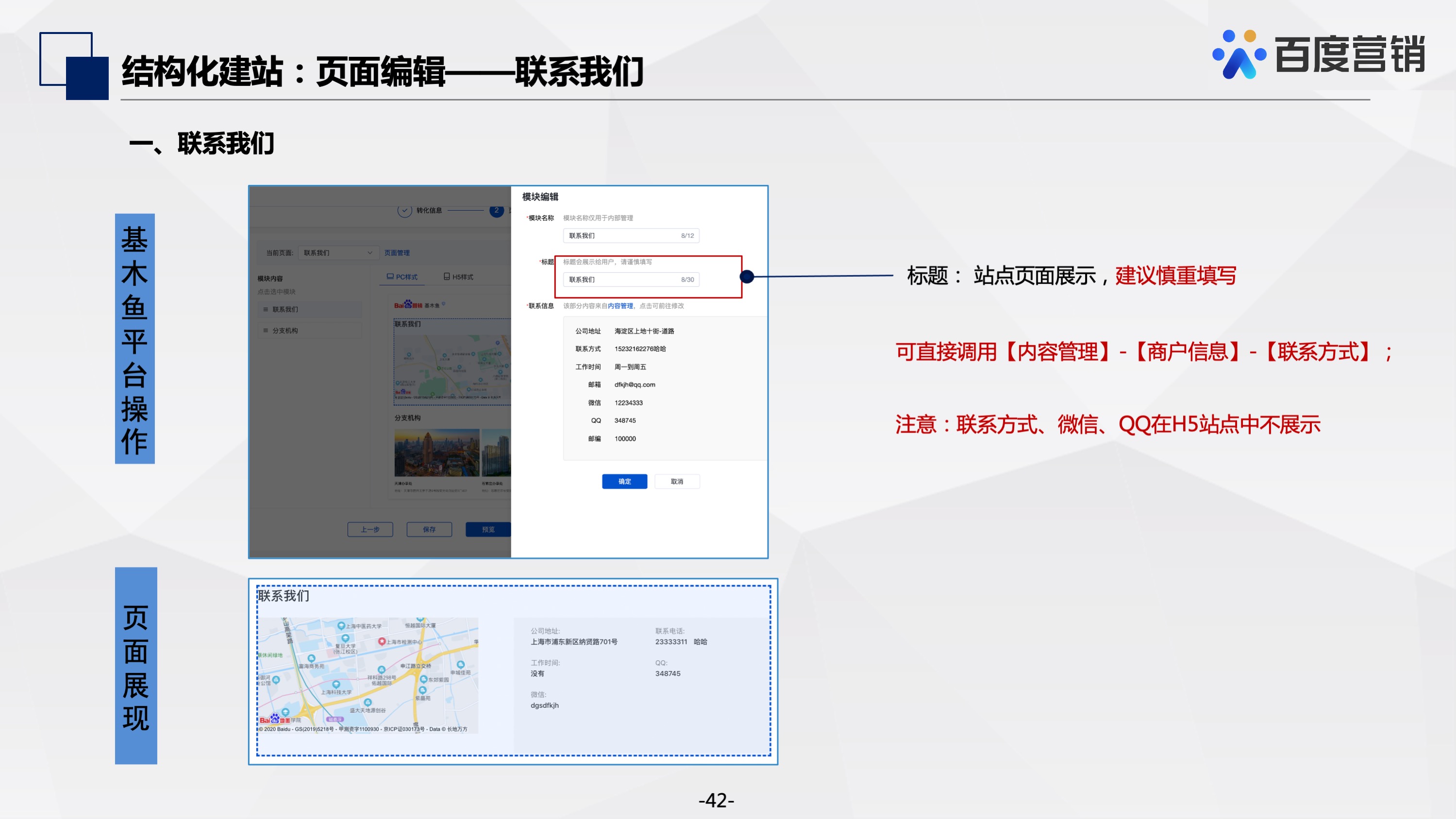Click the red note about H5站点中不展示
Screen dimensions: 1456x819
click(x=1108, y=424)
